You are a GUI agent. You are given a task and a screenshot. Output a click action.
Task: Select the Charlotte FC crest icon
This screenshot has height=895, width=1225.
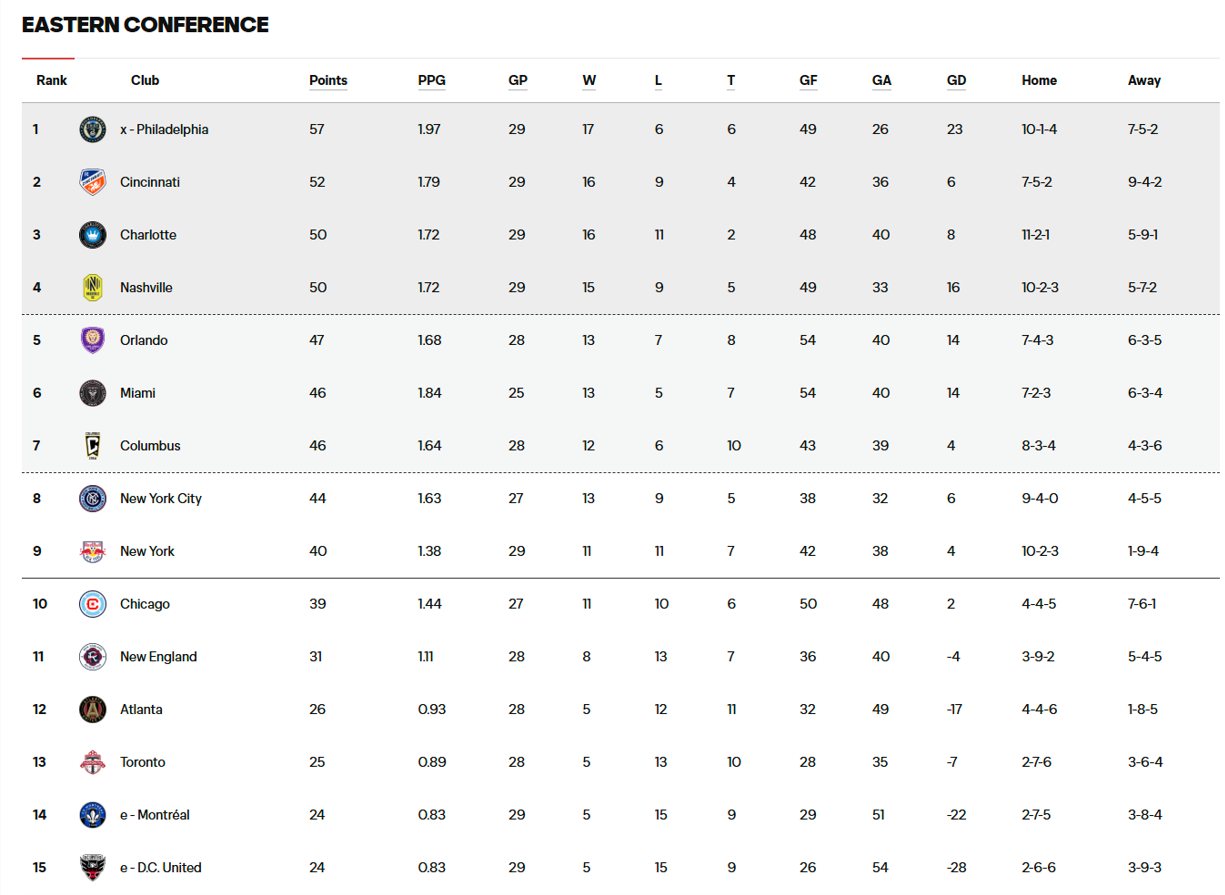tap(92, 235)
